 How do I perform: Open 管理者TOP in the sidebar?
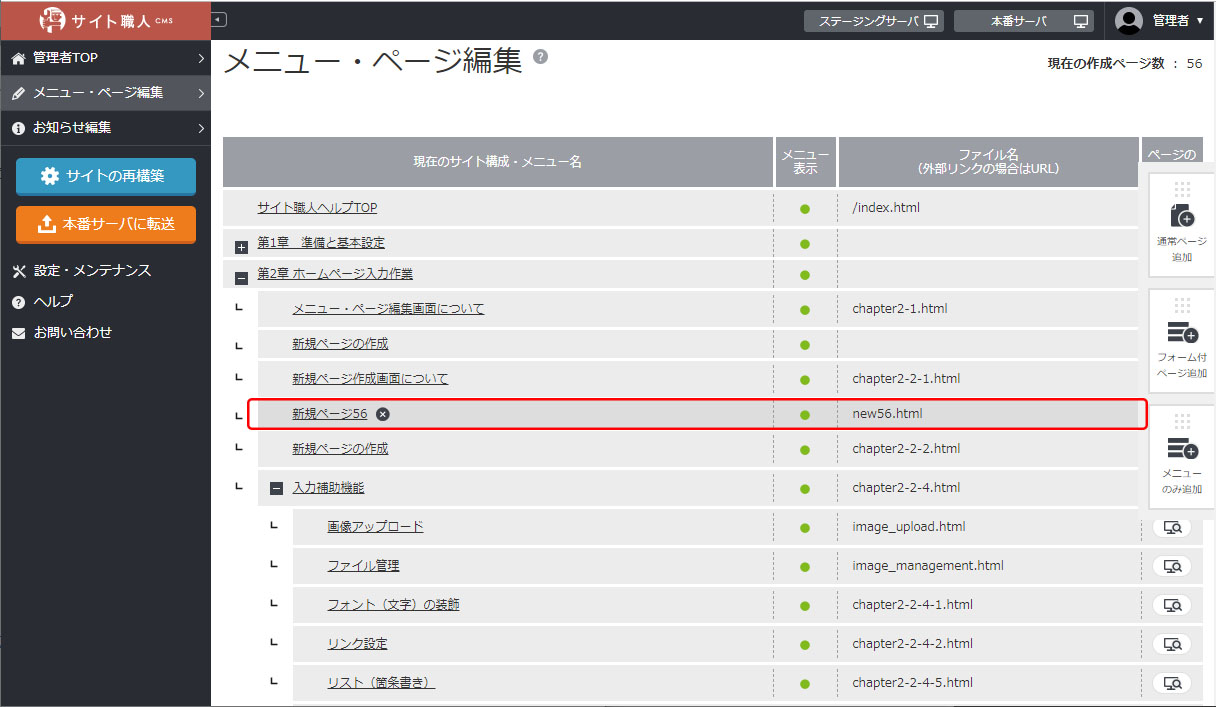[x=105, y=58]
